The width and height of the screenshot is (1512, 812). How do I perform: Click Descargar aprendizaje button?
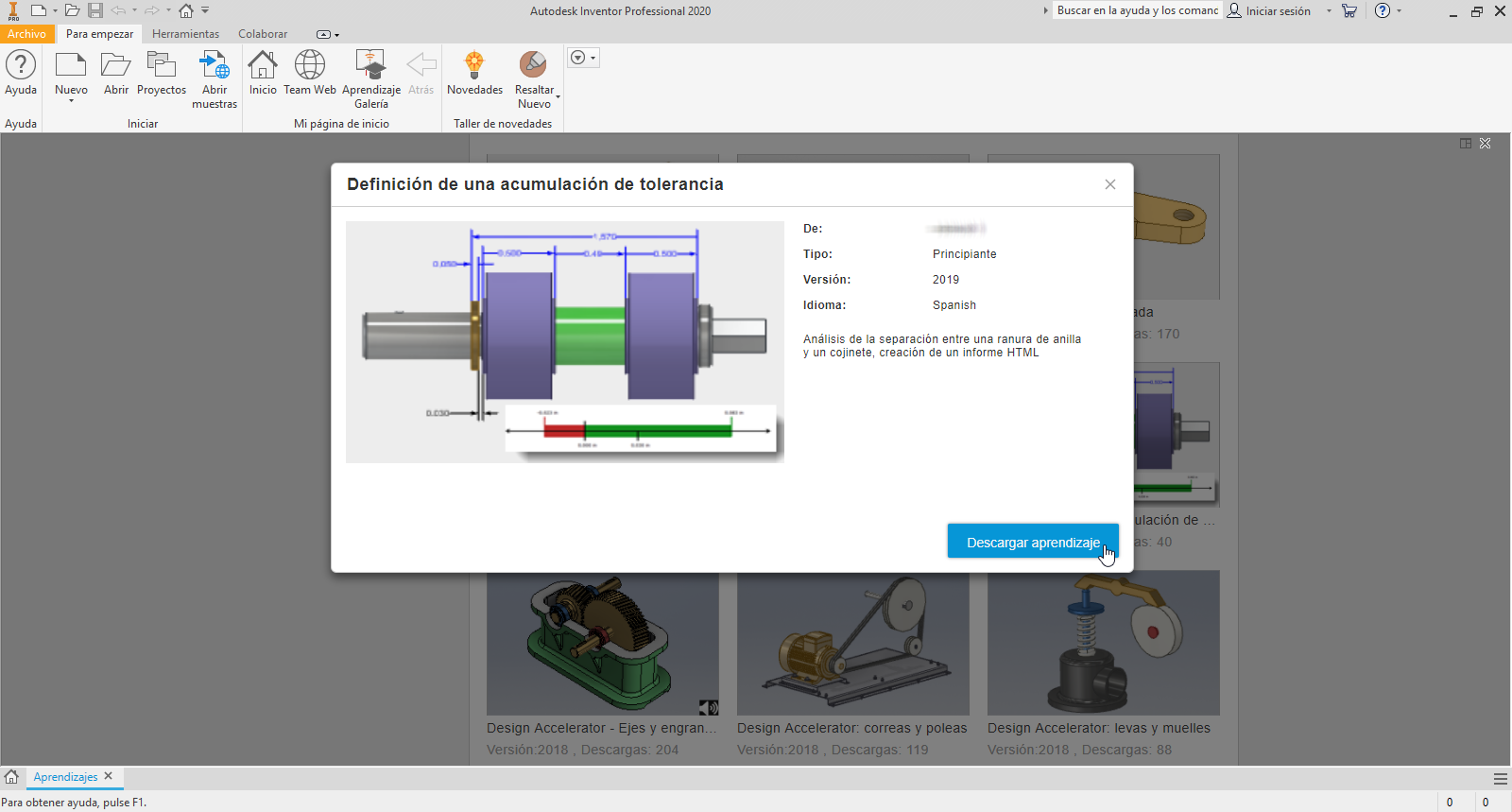coord(1033,542)
